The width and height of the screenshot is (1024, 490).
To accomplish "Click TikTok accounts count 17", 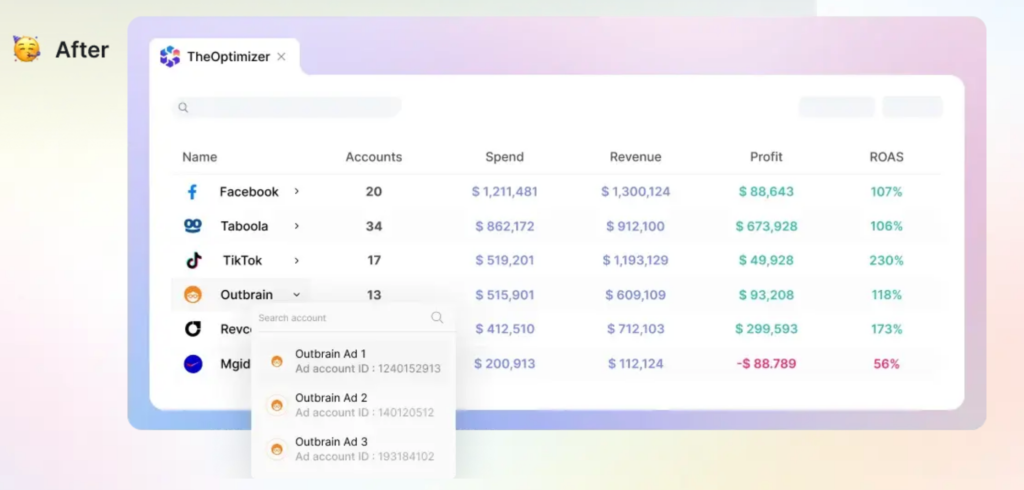I will tap(374, 261).
